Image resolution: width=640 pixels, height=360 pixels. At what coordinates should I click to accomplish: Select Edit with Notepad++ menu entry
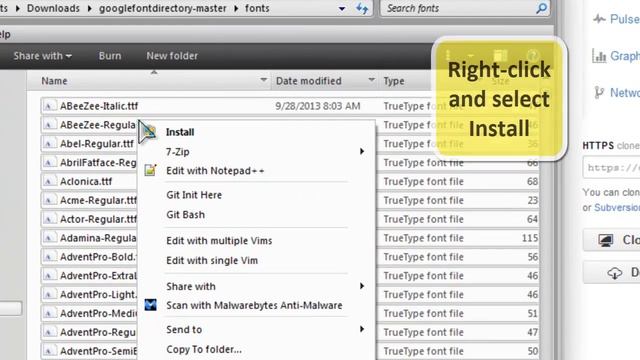[215, 171]
